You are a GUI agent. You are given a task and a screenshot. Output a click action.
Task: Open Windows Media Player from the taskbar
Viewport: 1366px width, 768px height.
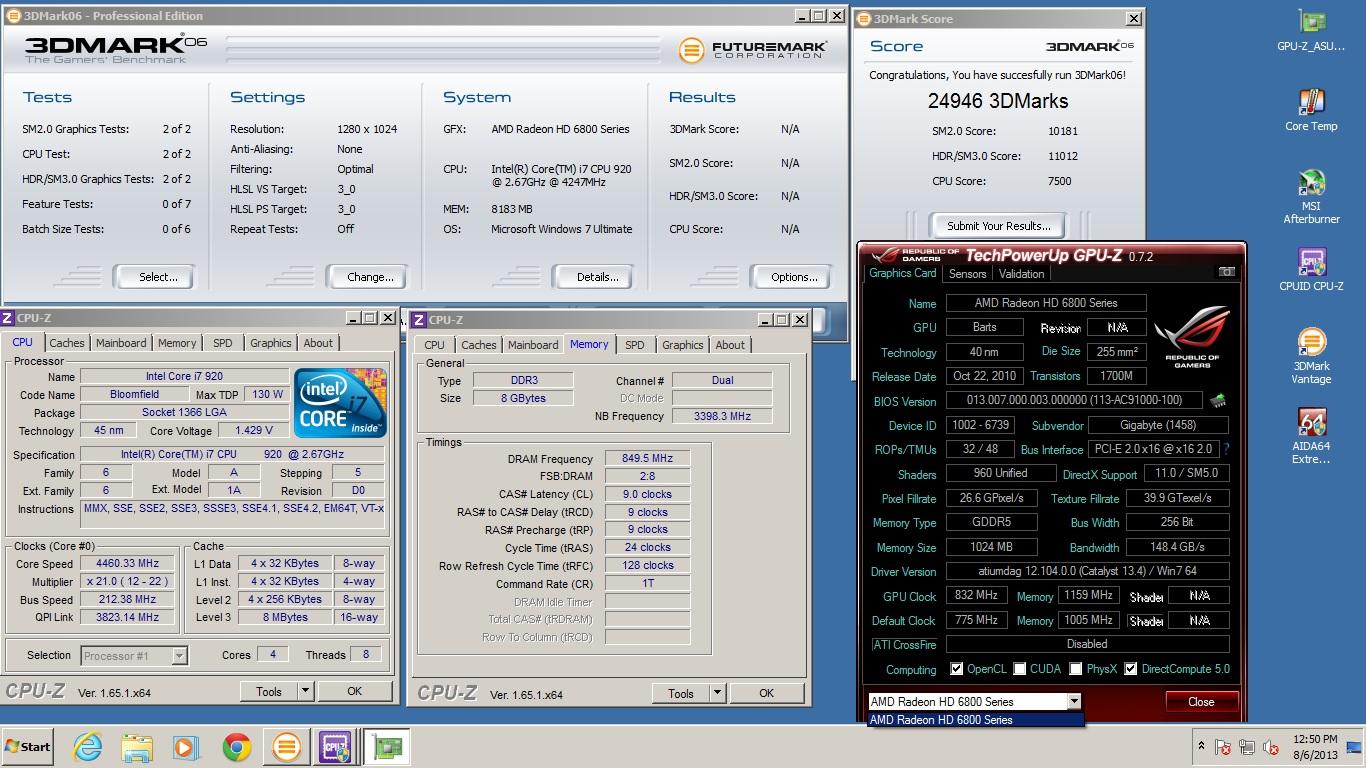pyautogui.click(x=186, y=747)
